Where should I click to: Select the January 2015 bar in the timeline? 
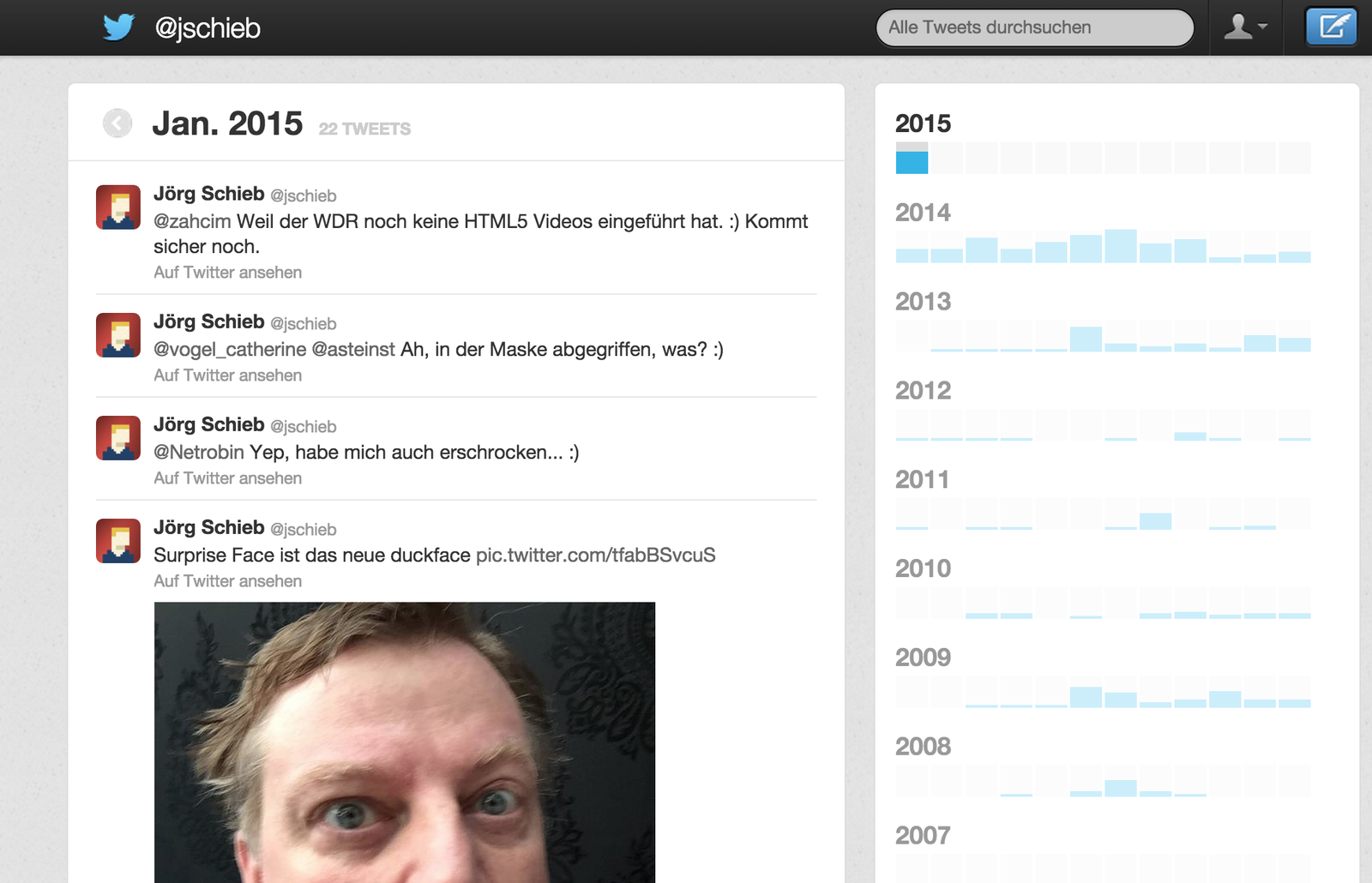pyautogui.click(x=912, y=159)
